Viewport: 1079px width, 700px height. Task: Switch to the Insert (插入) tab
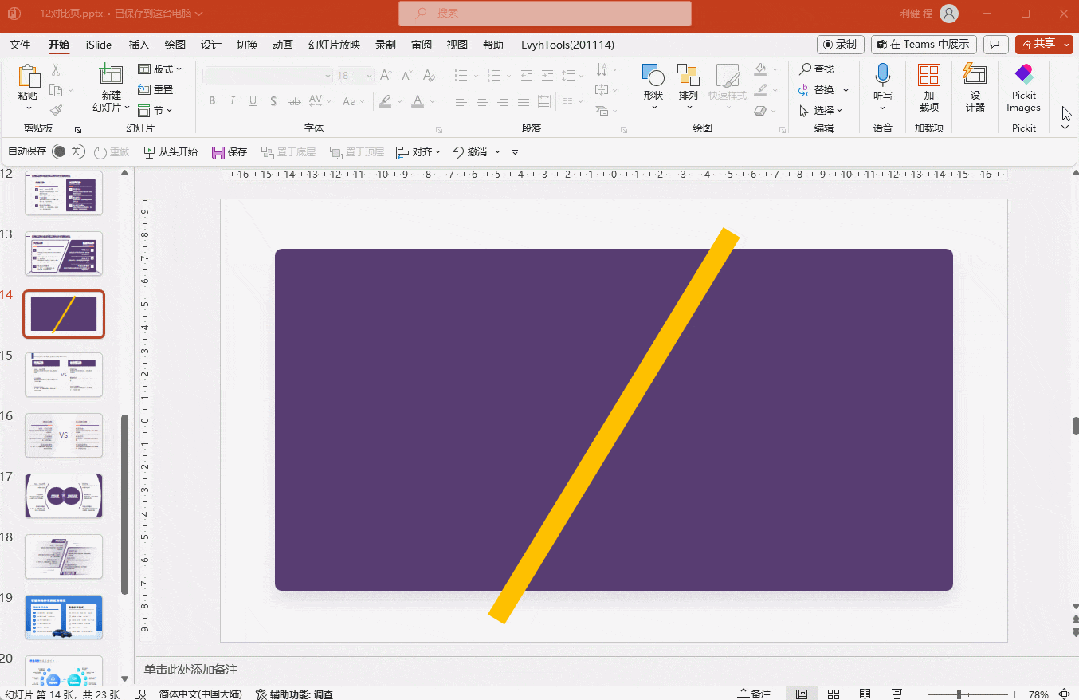click(139, 45)
